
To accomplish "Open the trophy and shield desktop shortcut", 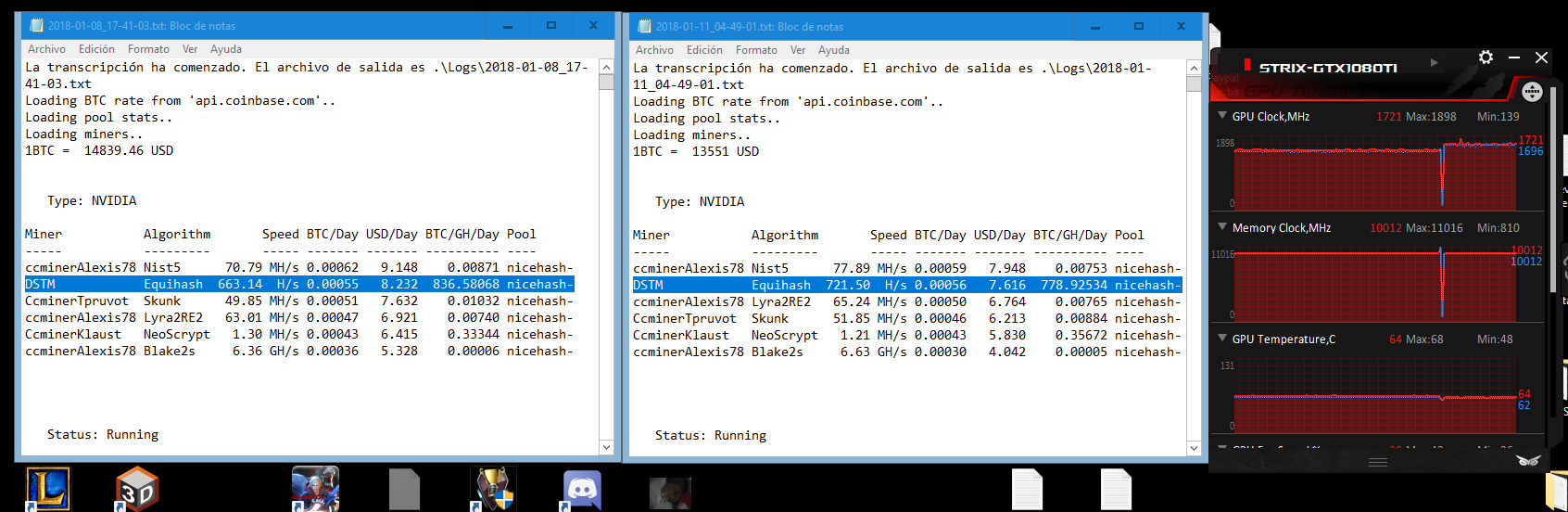I will [x=493, y=489].
